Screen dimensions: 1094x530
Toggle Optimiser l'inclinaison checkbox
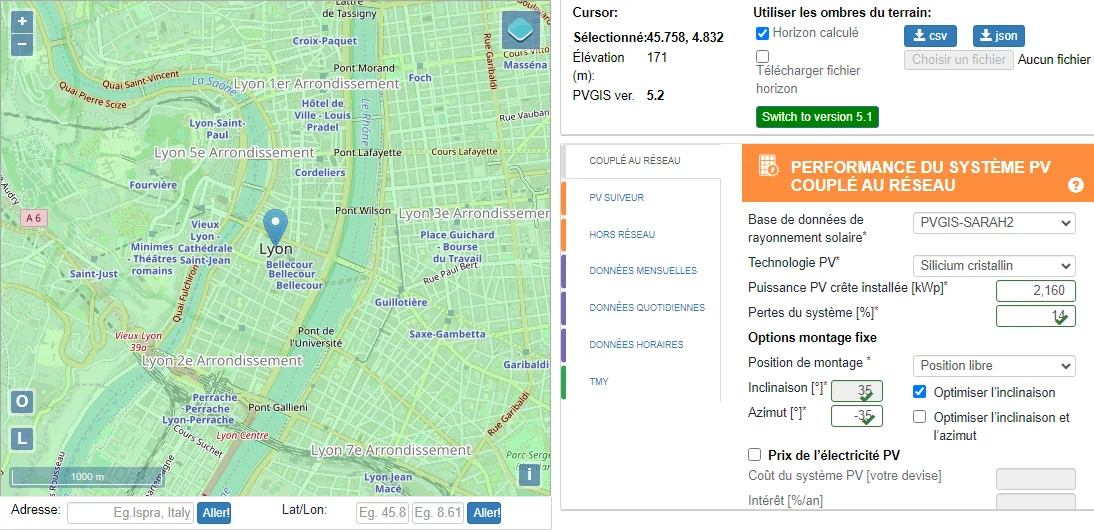[920, 392]
